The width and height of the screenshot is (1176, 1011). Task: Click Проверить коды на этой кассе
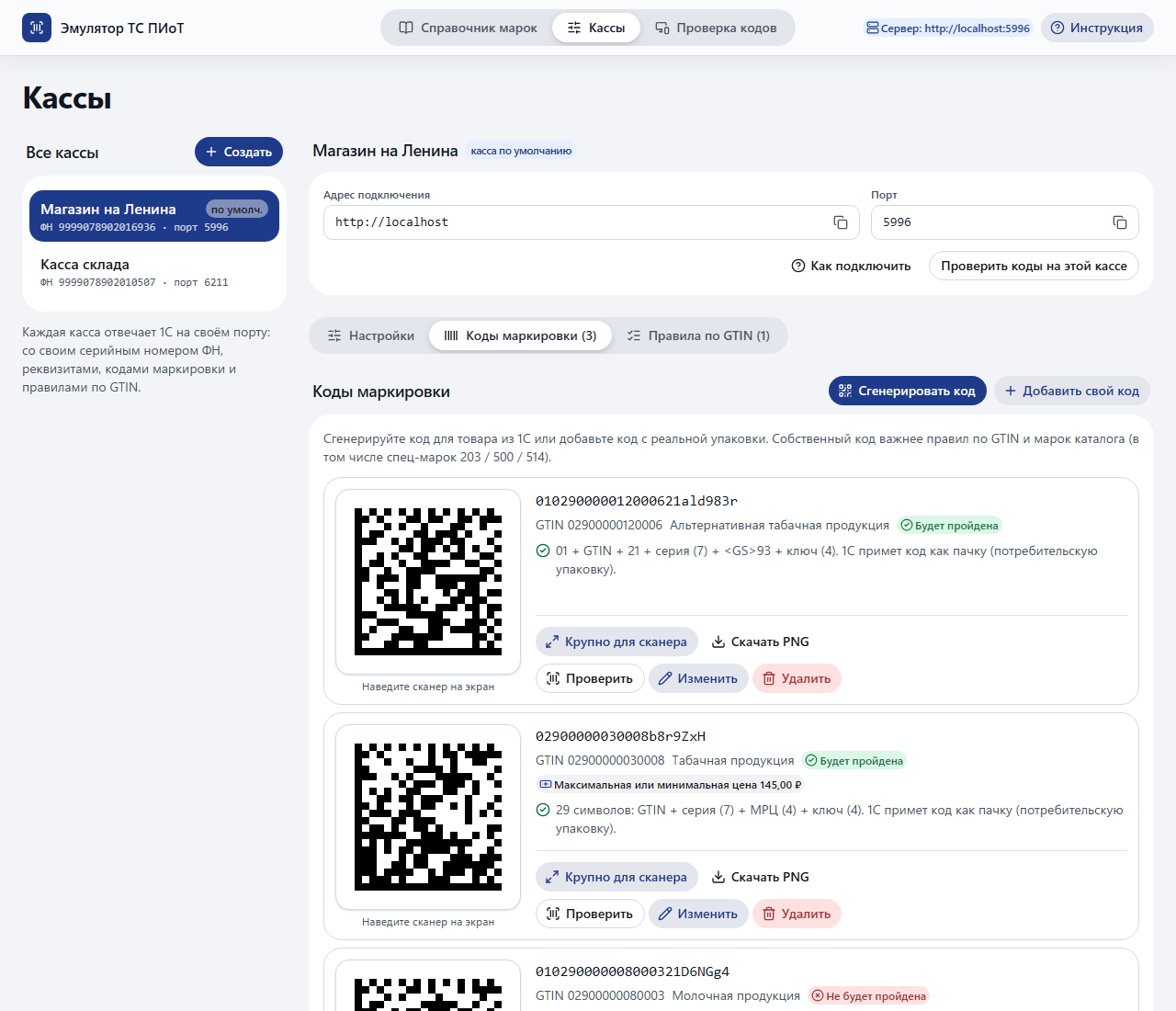pyautogui.click(x=1034, y=266)
